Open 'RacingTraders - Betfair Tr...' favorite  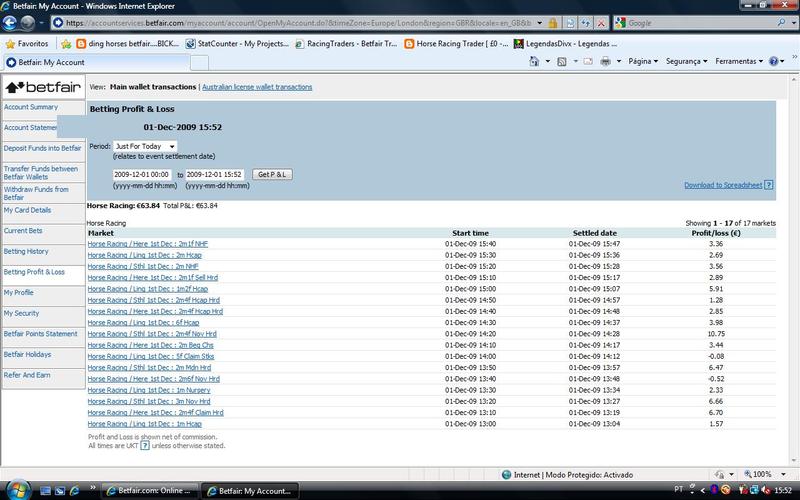(346, 44)
